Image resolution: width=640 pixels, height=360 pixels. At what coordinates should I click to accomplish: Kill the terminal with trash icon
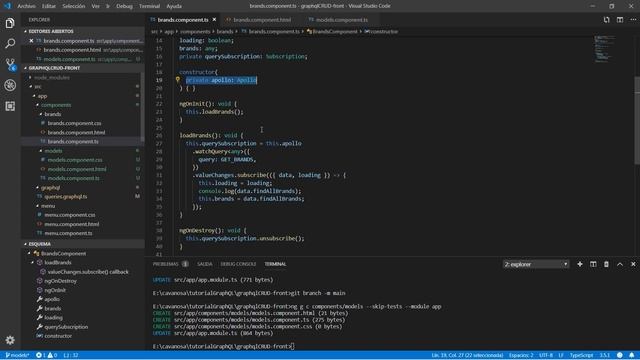pos(606,264)
